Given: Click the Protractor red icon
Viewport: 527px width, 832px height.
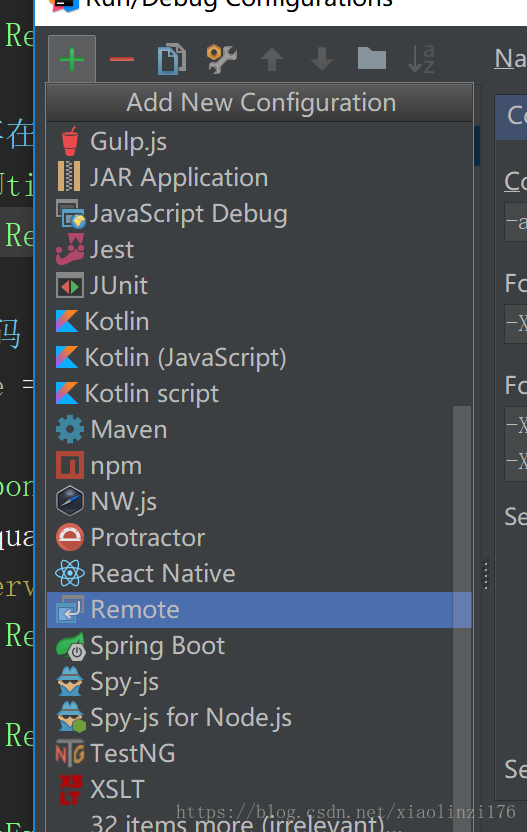Looking at the screenshot, I should [x=70, y=537].
